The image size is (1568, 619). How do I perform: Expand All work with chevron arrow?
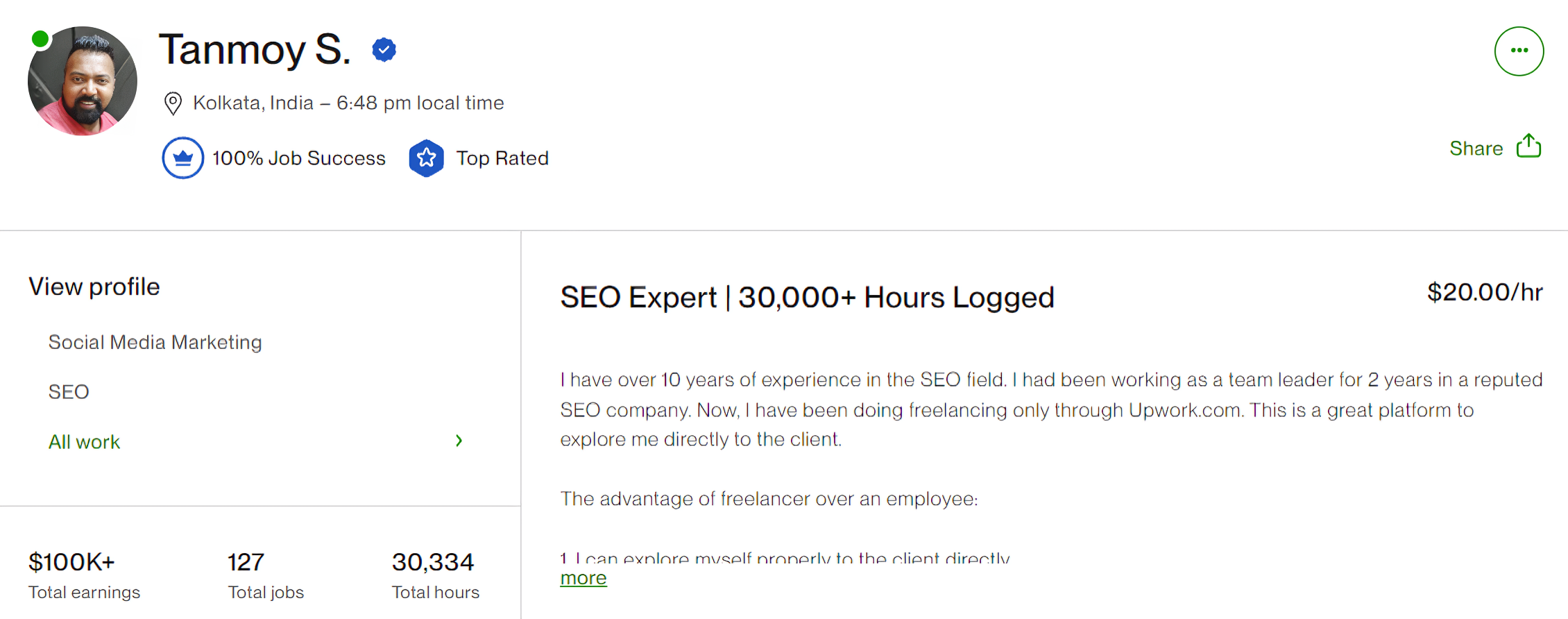coord(459,441)
